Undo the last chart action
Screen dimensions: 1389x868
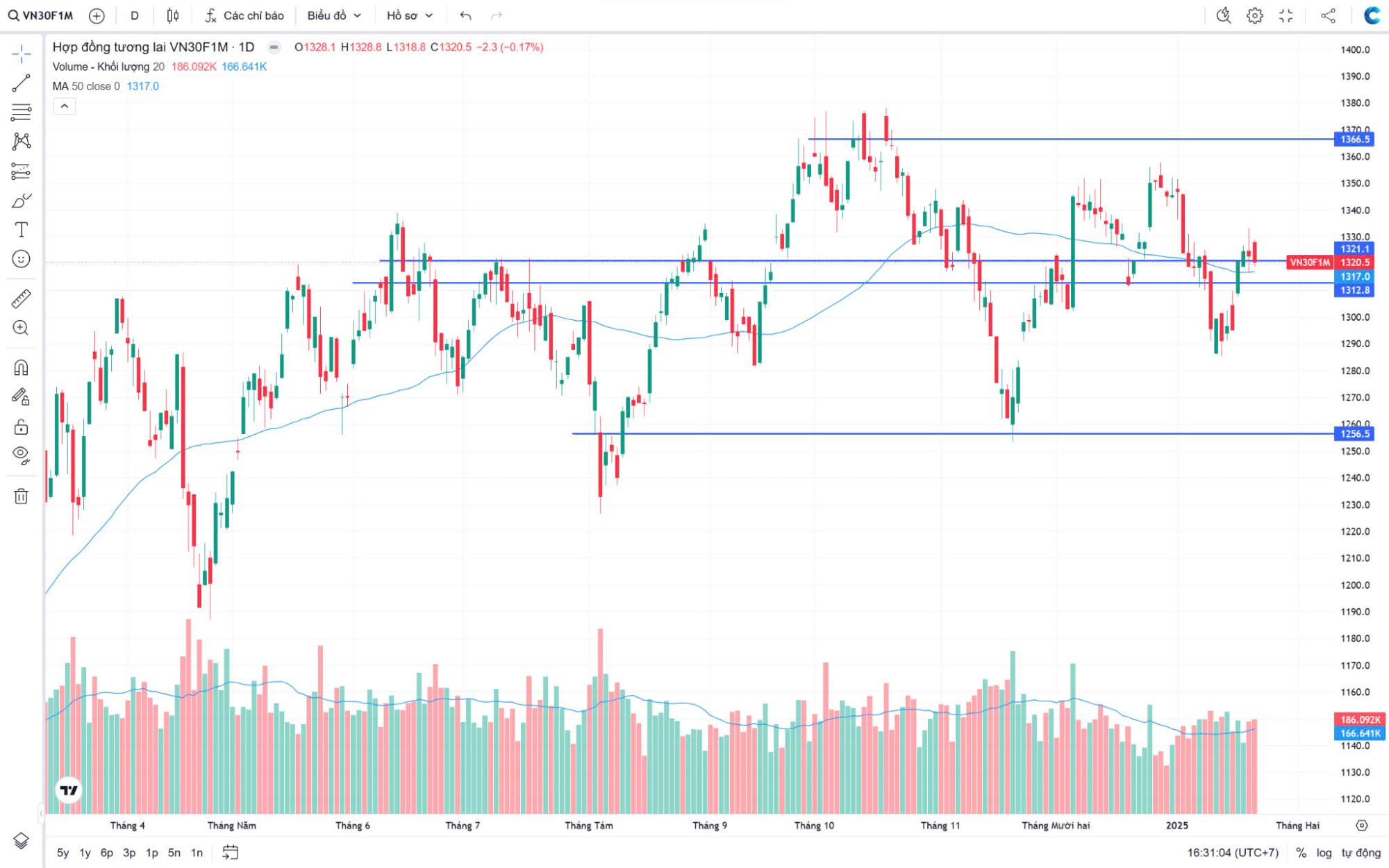point(465,15)
